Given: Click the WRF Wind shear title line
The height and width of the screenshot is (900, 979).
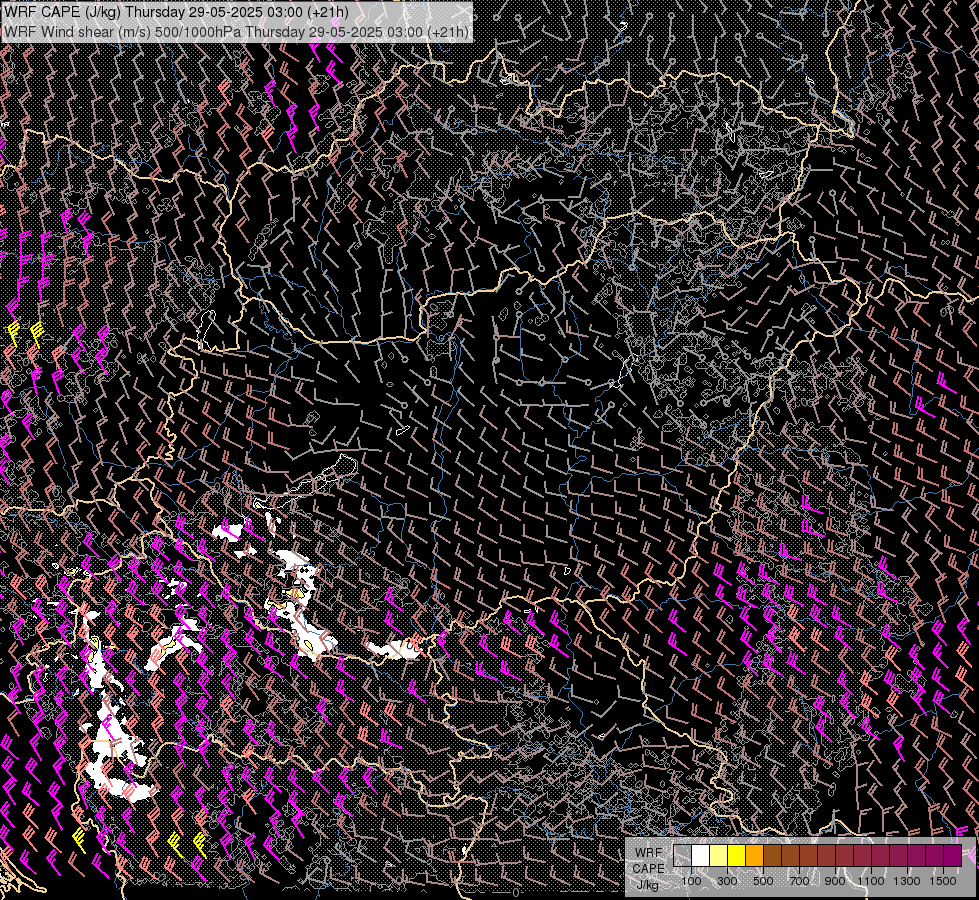Looking at the screenshot, I should (x=236, y=31).
